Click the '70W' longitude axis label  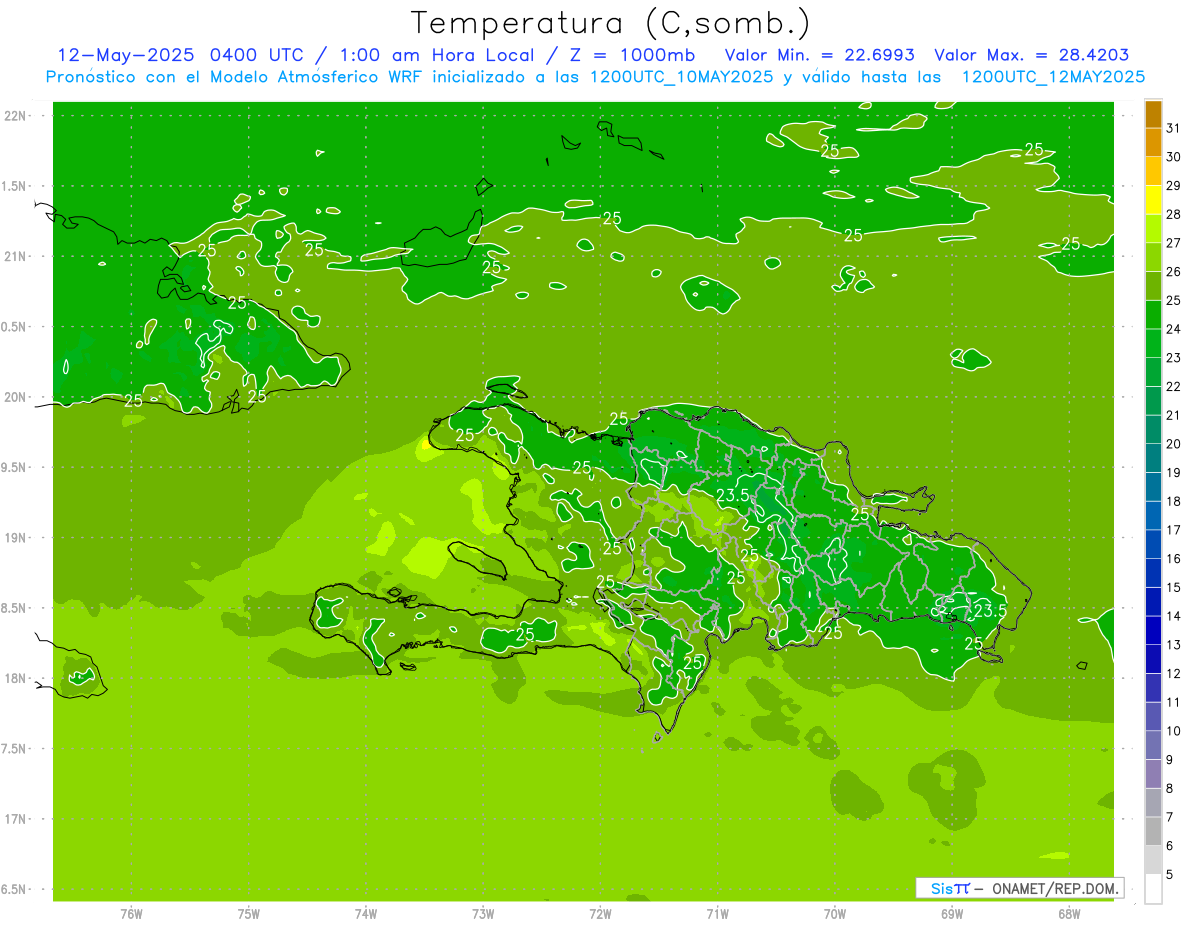click(x=835, y=914)
